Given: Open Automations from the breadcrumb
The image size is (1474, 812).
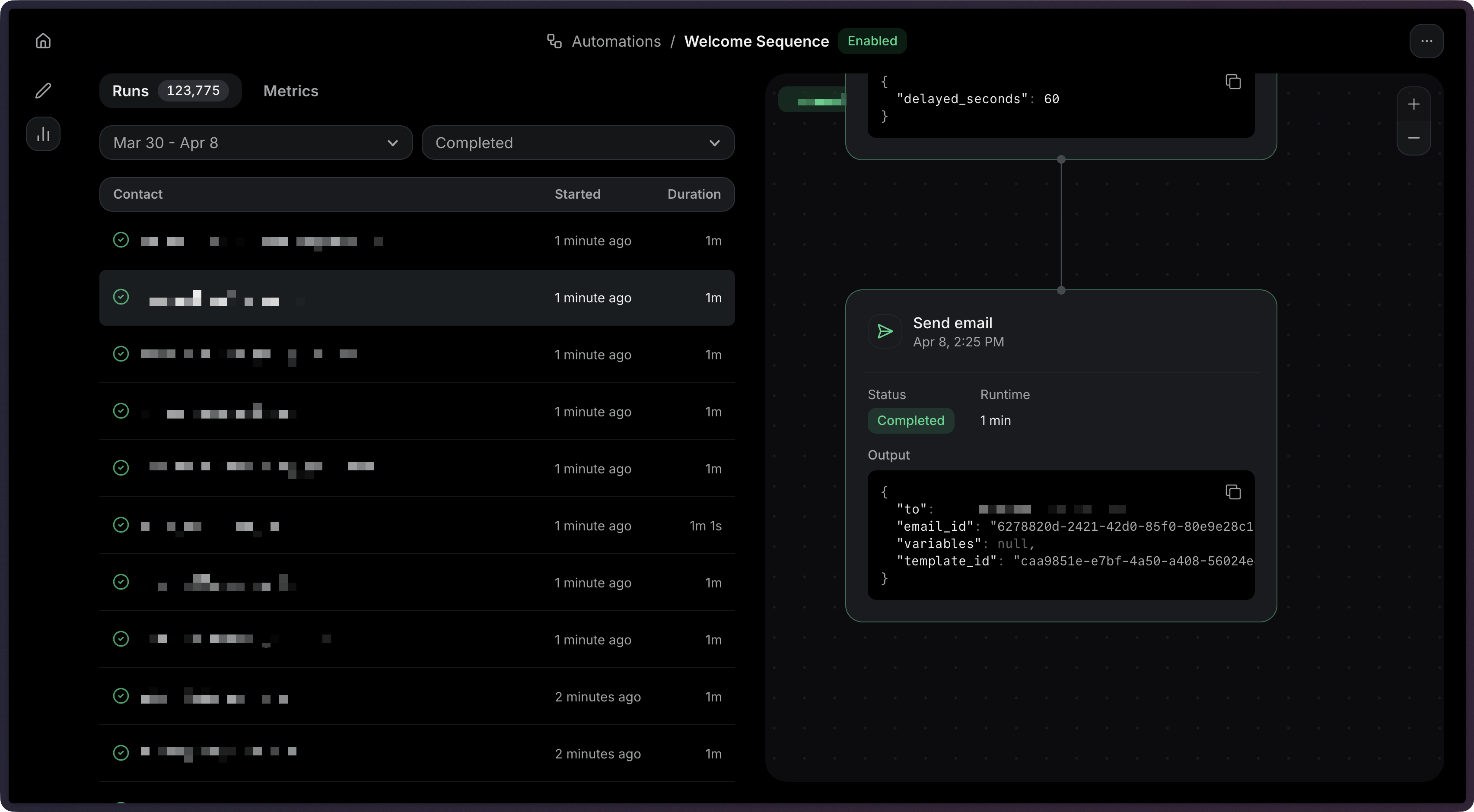Looking at the screenshot, I should [616, 41].
